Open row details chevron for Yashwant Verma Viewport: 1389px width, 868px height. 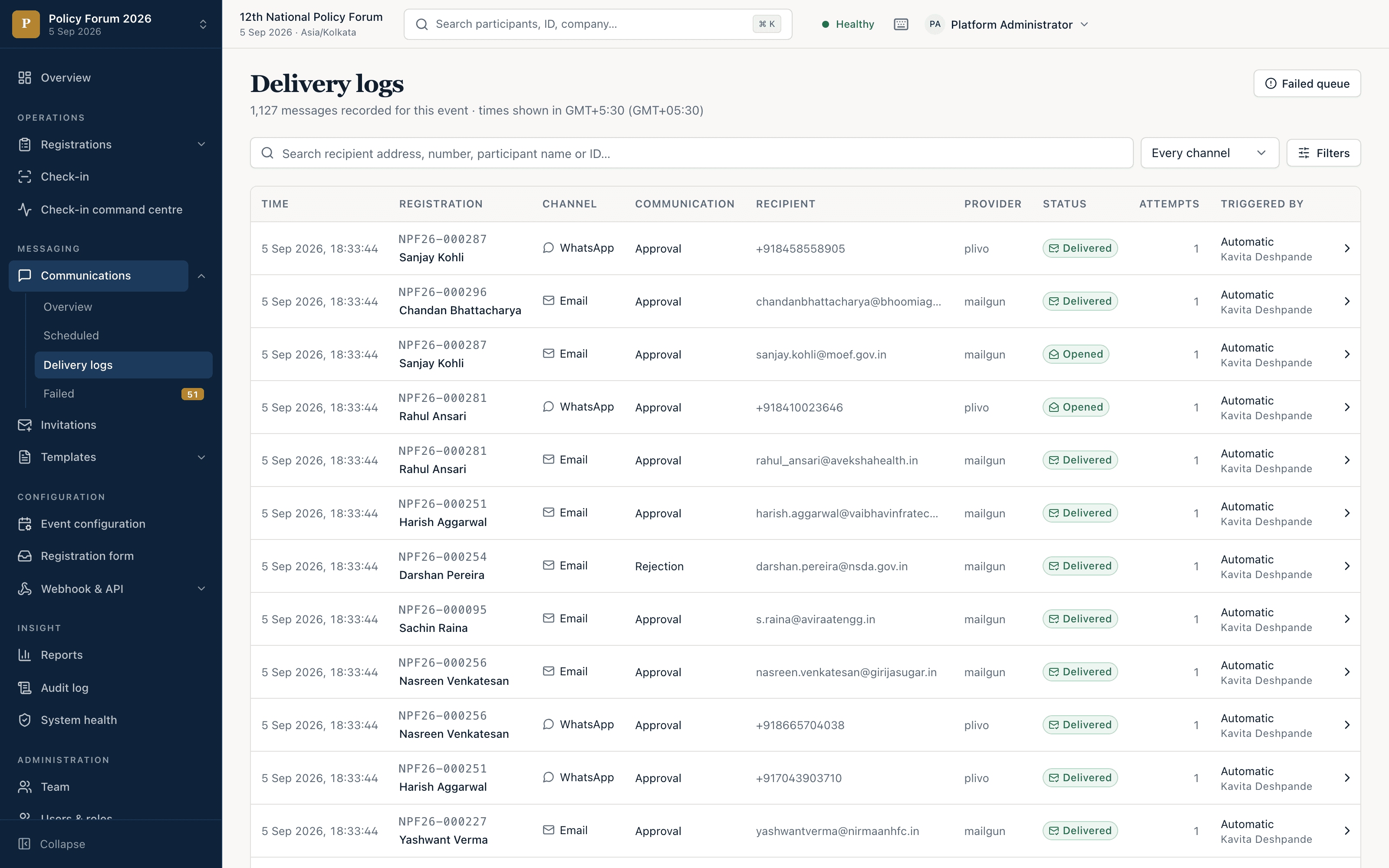pos(1346,831)
